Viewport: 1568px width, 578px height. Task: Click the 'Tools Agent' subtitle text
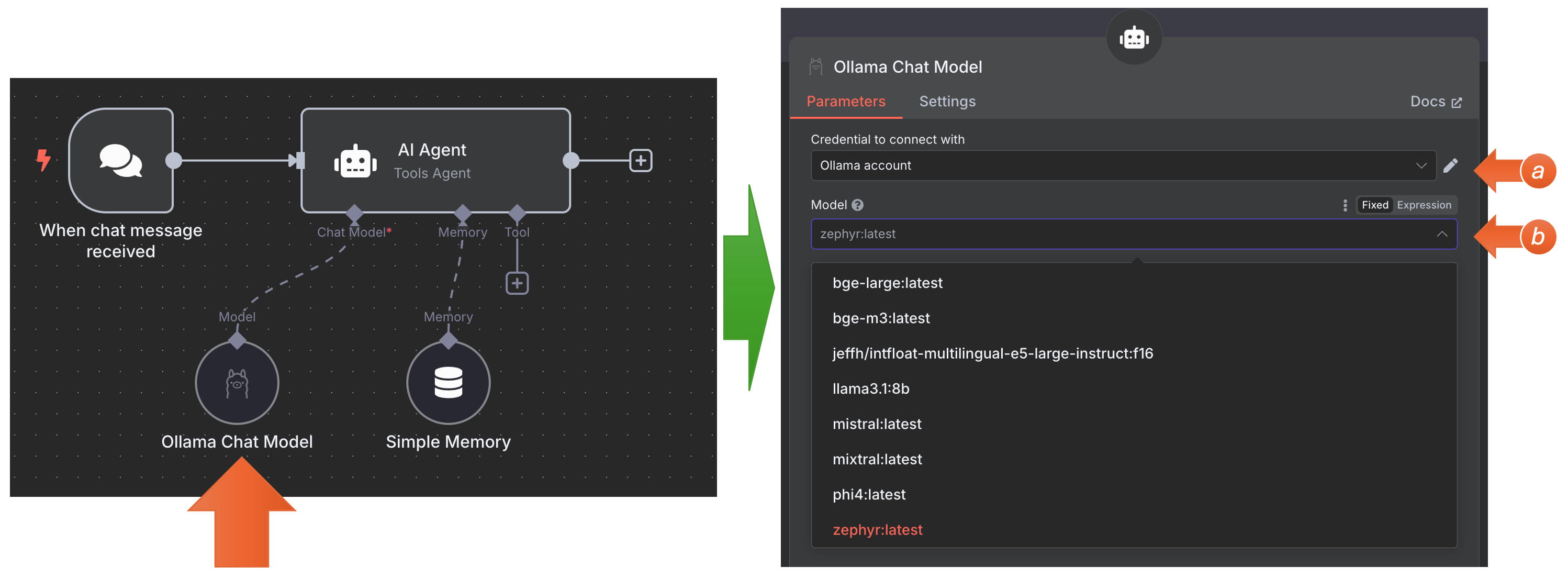432,174
